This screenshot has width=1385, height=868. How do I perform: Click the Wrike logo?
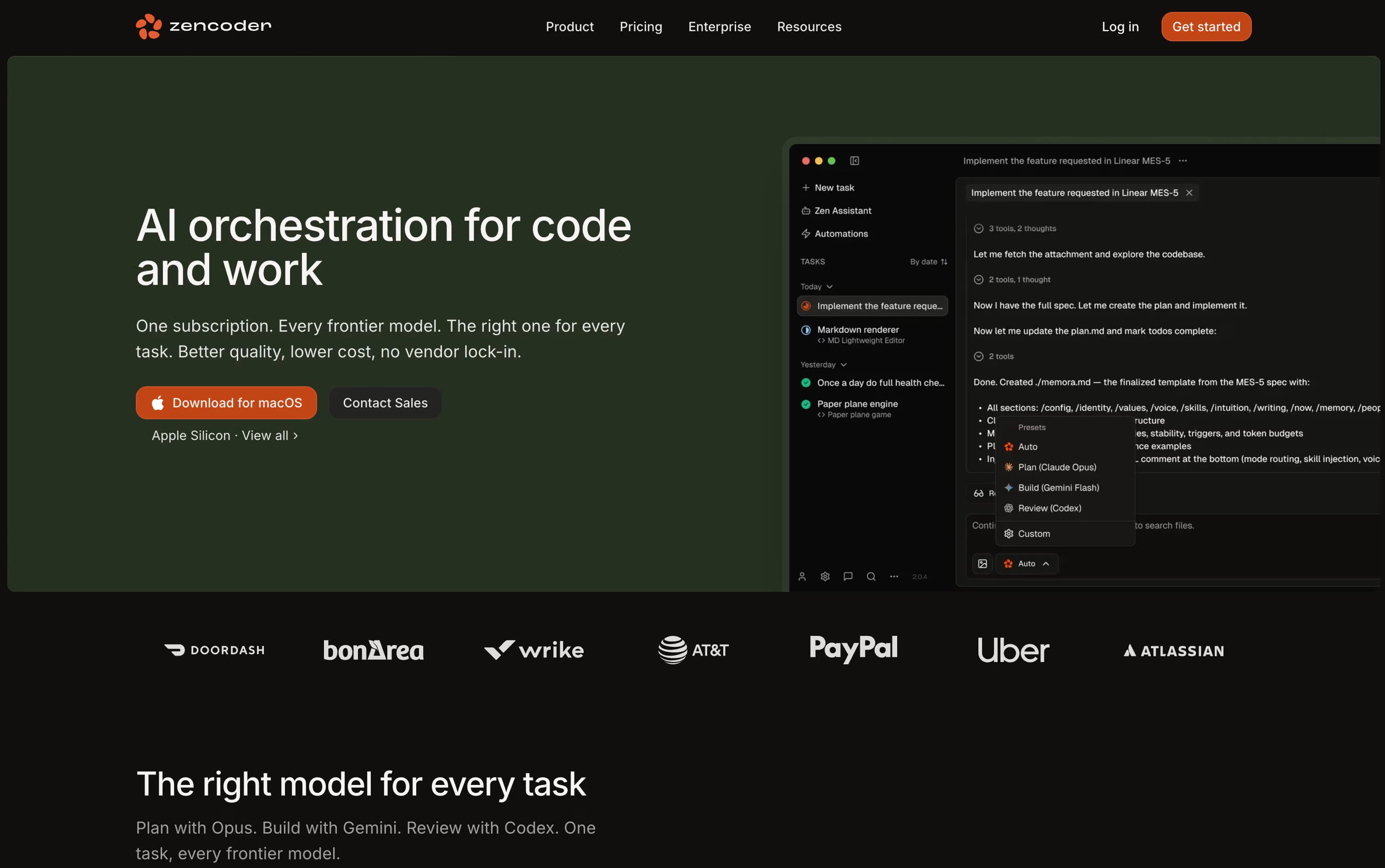pos(533,650)
